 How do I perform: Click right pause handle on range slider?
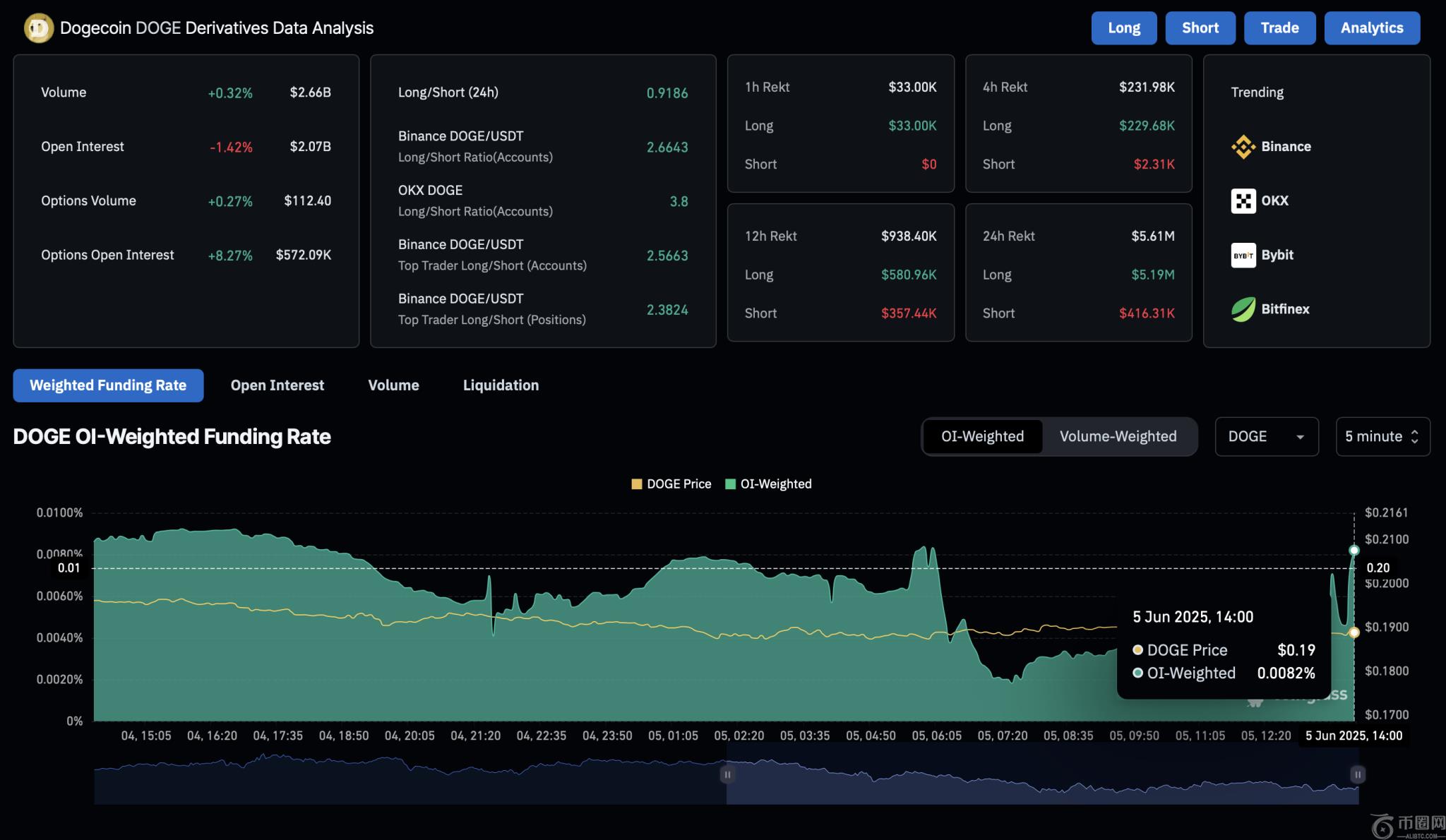pos(1357,774)
